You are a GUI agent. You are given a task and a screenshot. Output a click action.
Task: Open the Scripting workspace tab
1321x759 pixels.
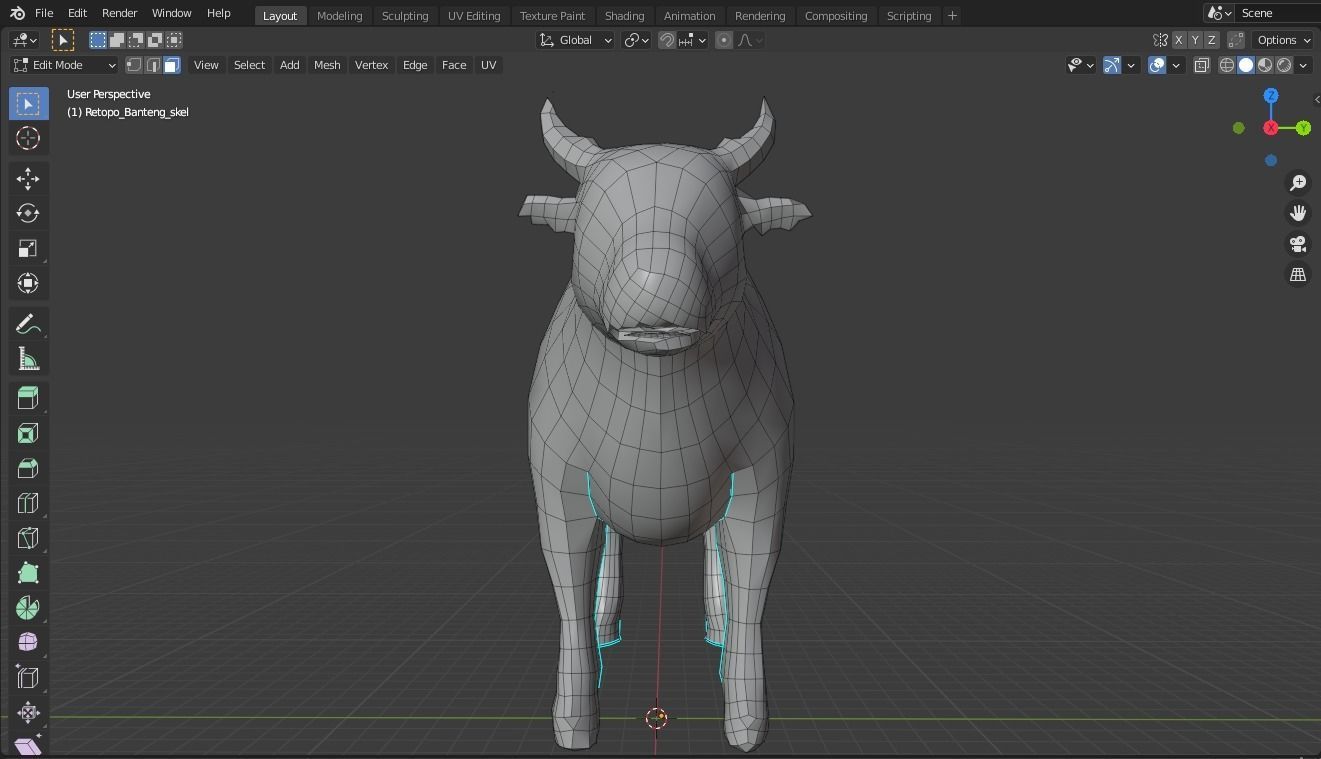909,16
